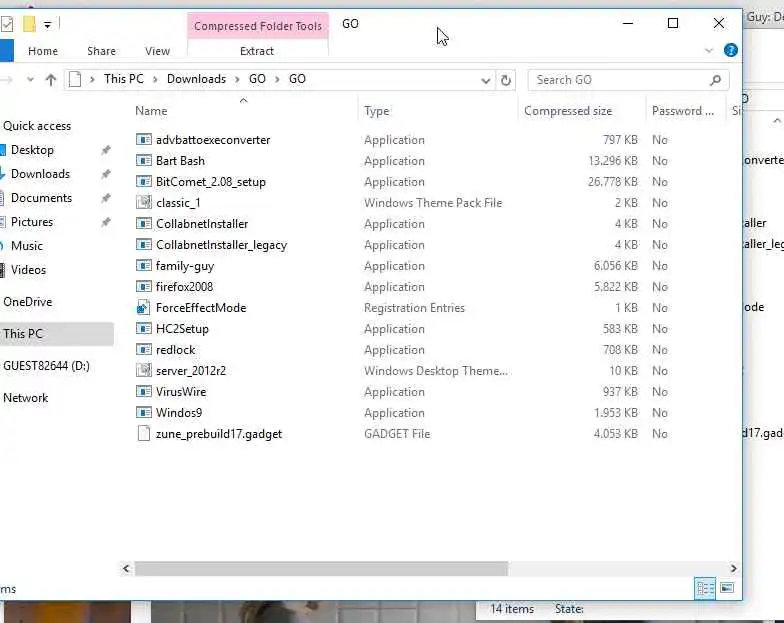784x623 pixels.
Task: Expand chevron after Downloads in path
Action: click(x=238, y=80)
